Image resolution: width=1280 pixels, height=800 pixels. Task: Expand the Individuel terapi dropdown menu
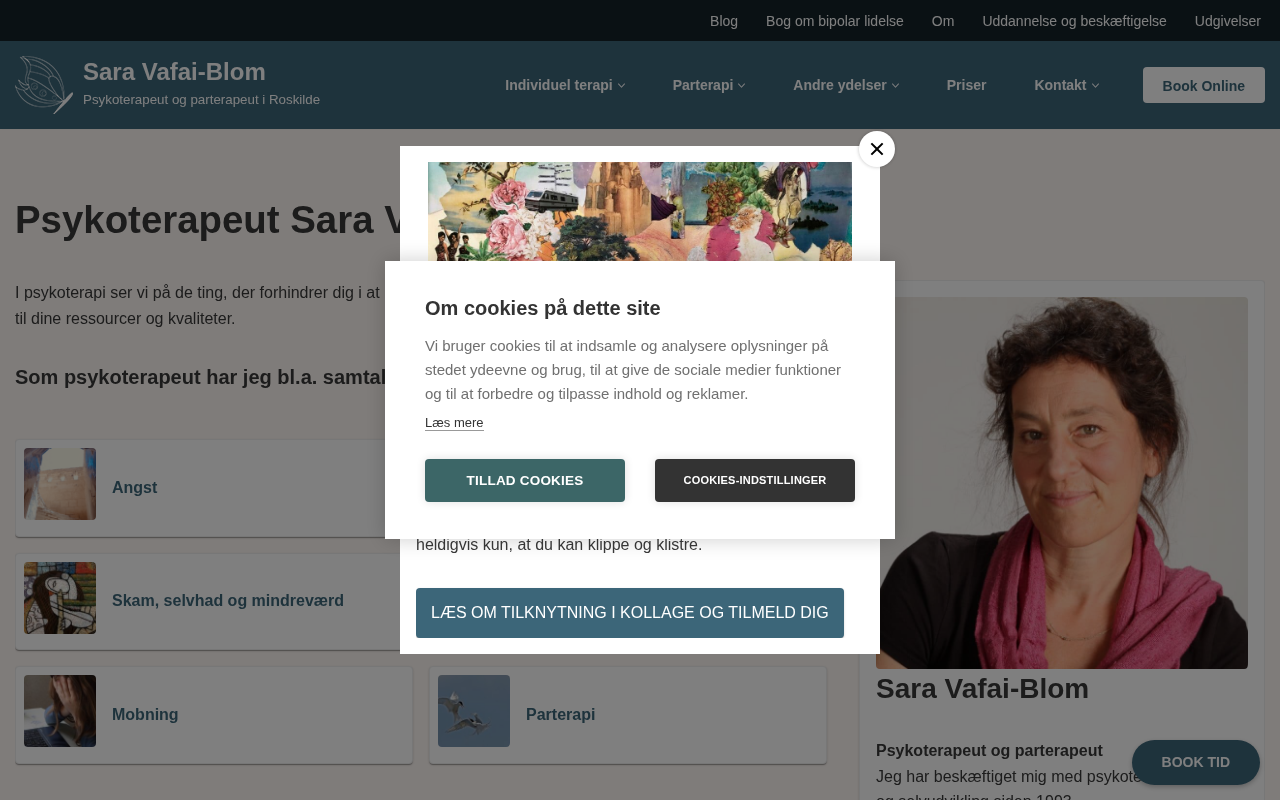[565, 85]
